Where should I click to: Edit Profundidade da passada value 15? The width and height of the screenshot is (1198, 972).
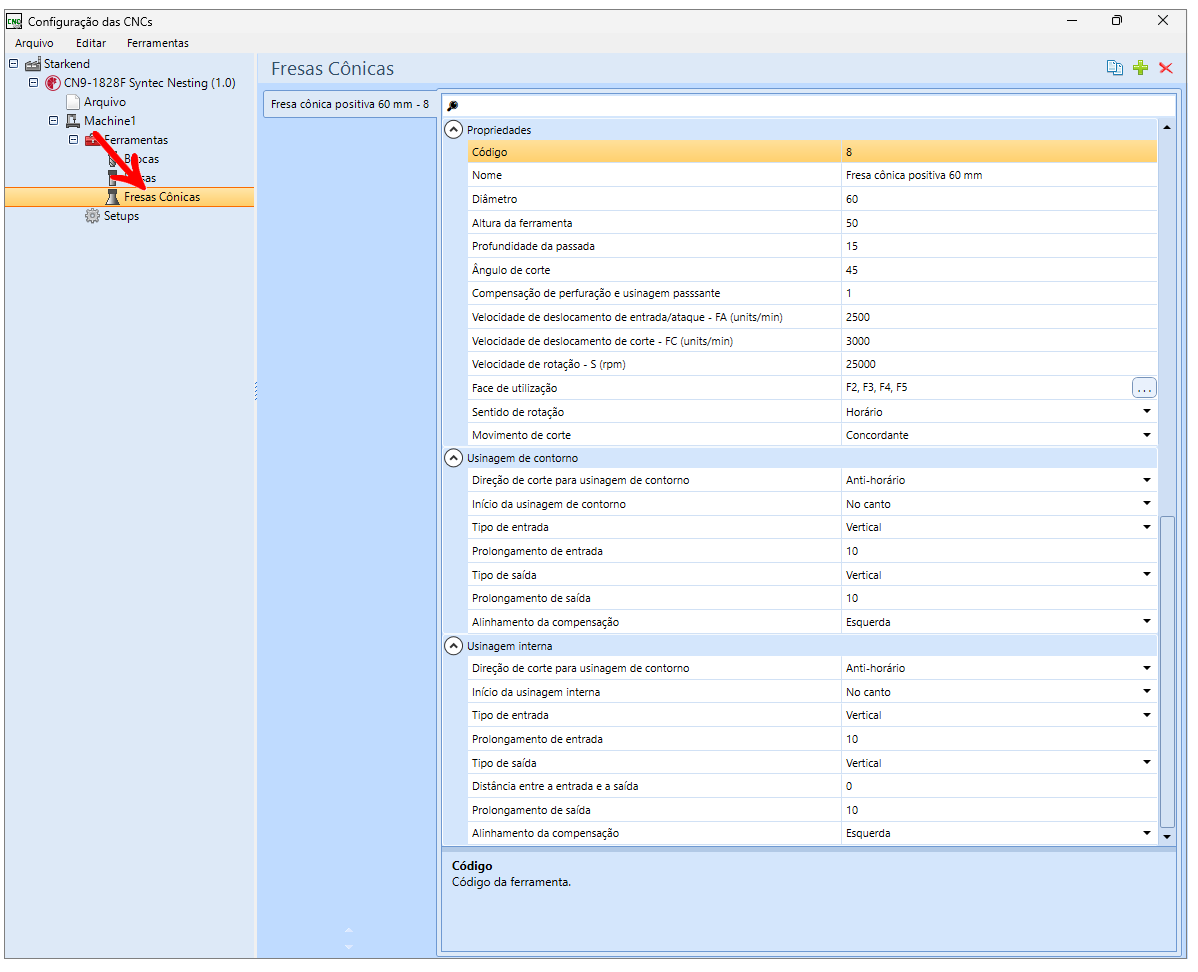pyautogui.click(x=999, y=246)
